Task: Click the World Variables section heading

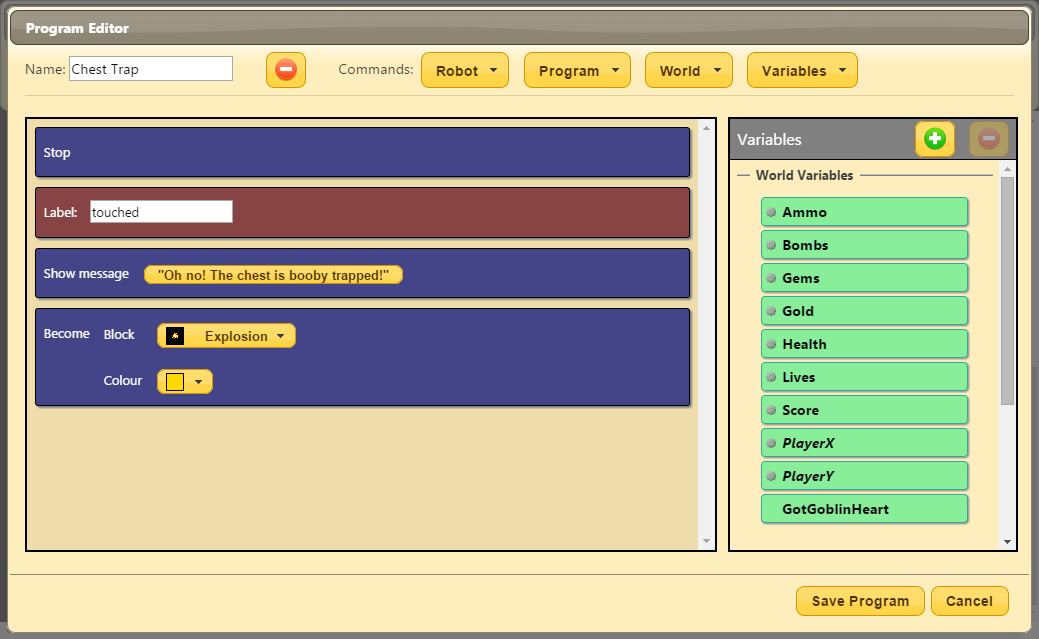Action: click(804, 175)
